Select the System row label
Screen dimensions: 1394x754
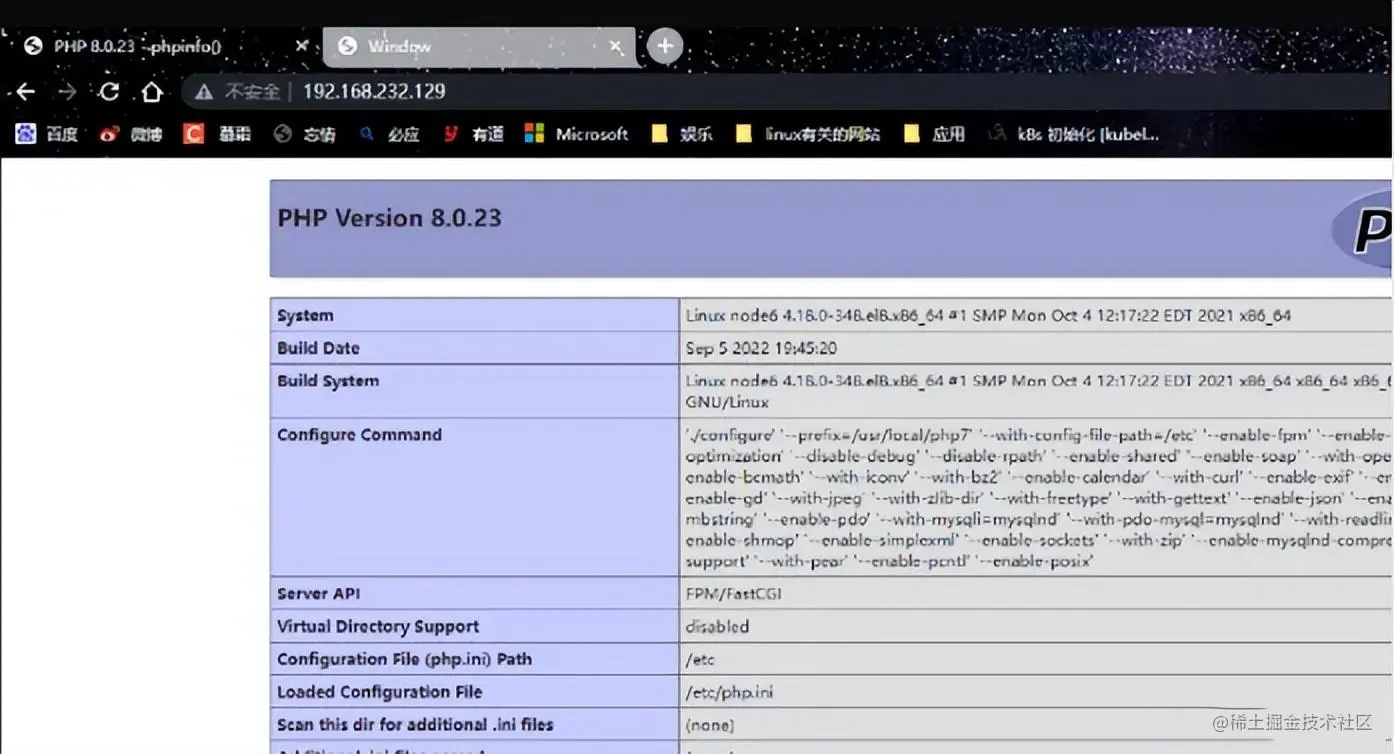(x=305, y=315)
